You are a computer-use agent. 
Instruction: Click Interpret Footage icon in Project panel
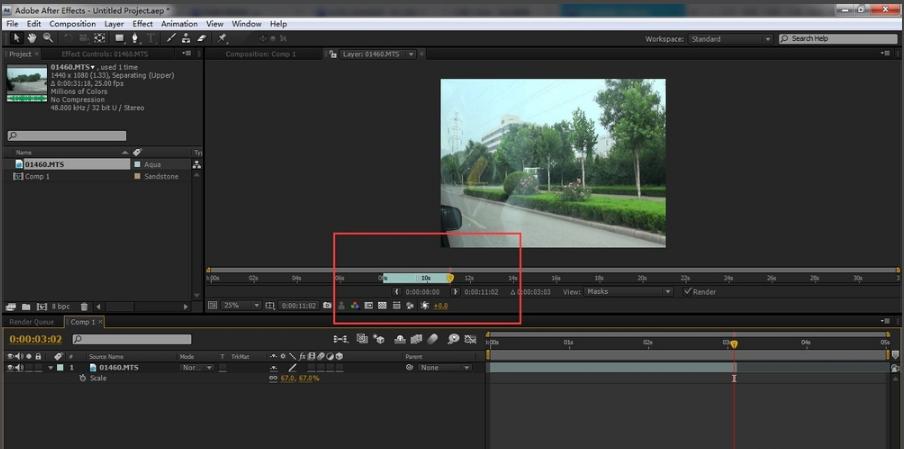10,307
